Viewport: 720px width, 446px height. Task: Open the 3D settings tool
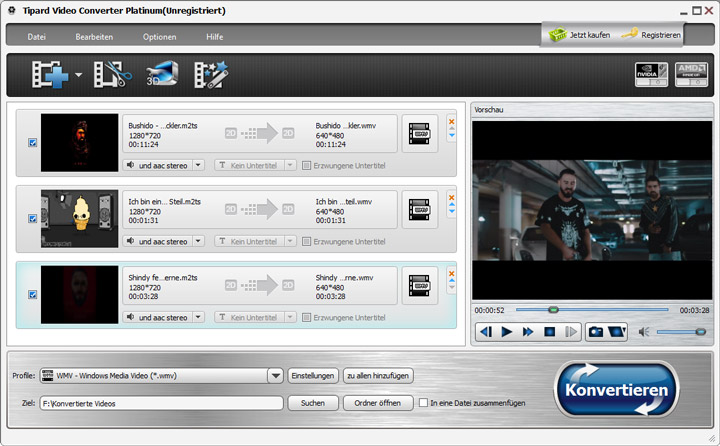click(162, 74)
